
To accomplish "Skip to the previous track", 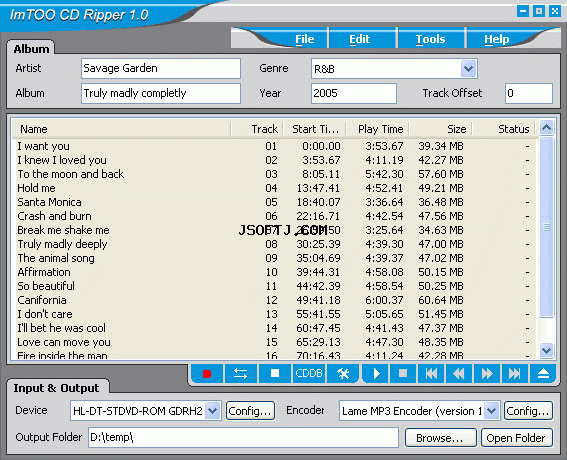I will 431,373.
